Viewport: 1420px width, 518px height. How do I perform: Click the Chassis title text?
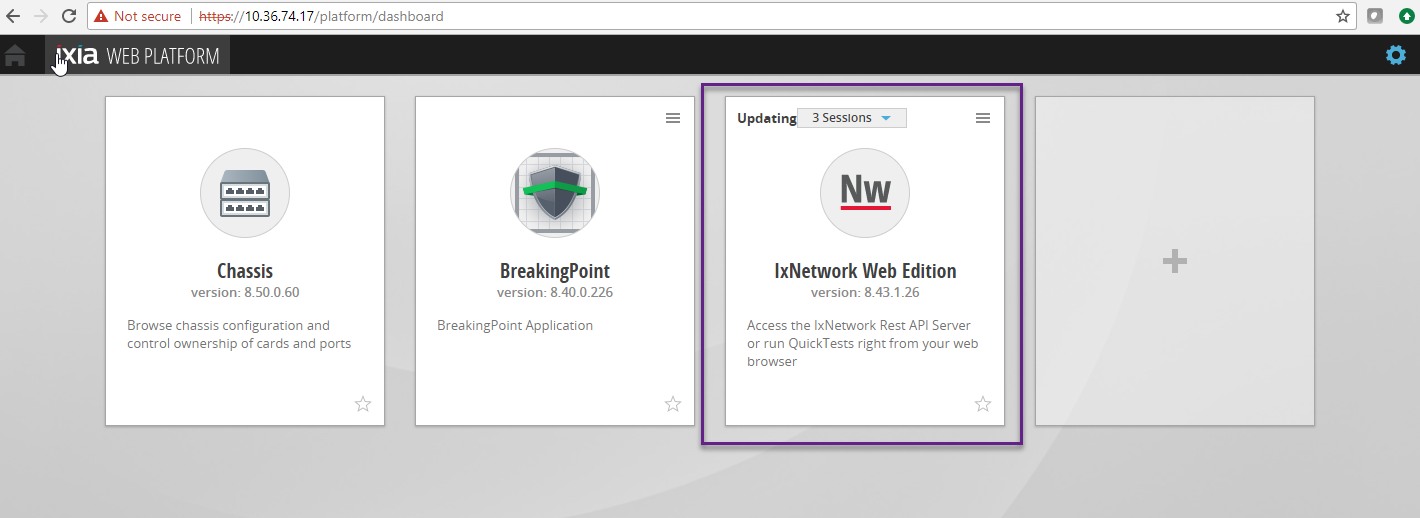pos(245,271)
